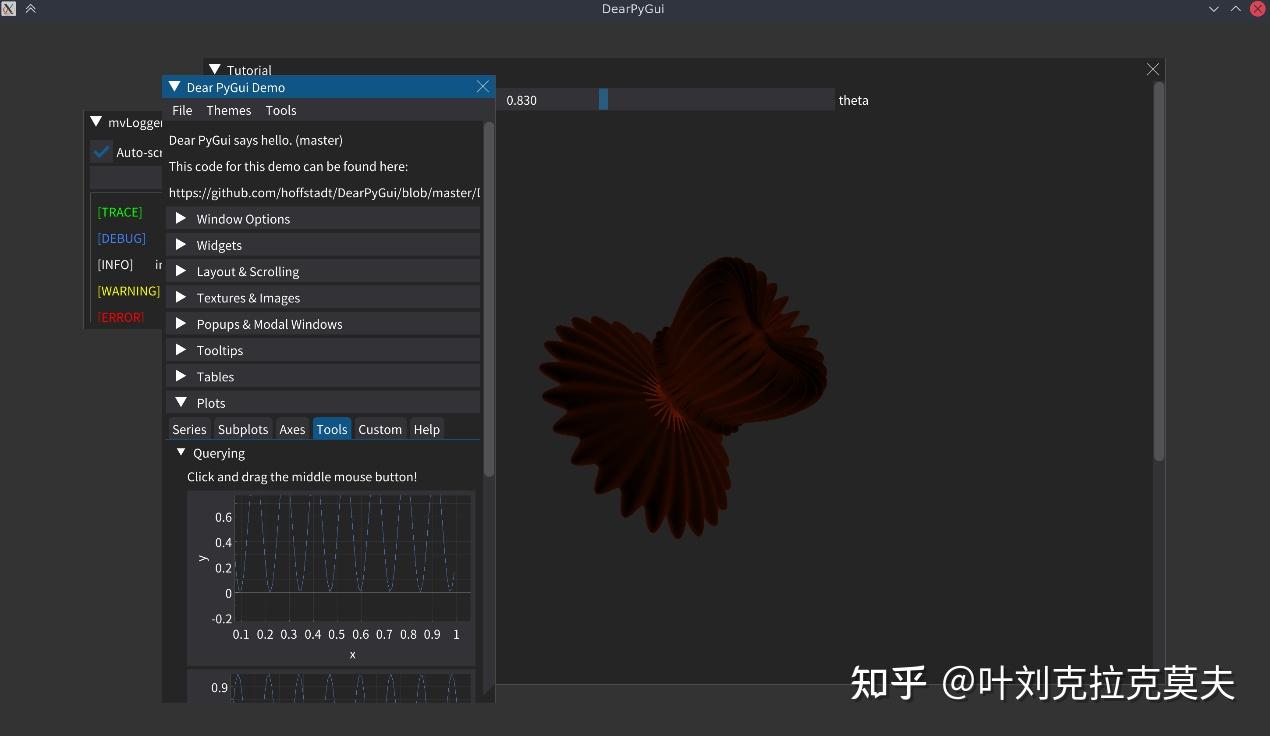
Task: Click the [WARNING] log entry
Action: tap(128, 291)
